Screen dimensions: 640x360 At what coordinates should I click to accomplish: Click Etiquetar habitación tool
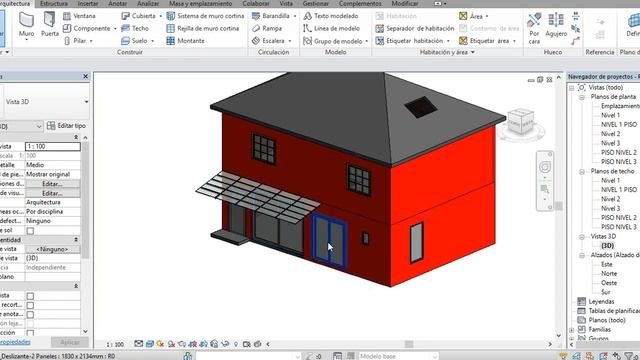412,41
